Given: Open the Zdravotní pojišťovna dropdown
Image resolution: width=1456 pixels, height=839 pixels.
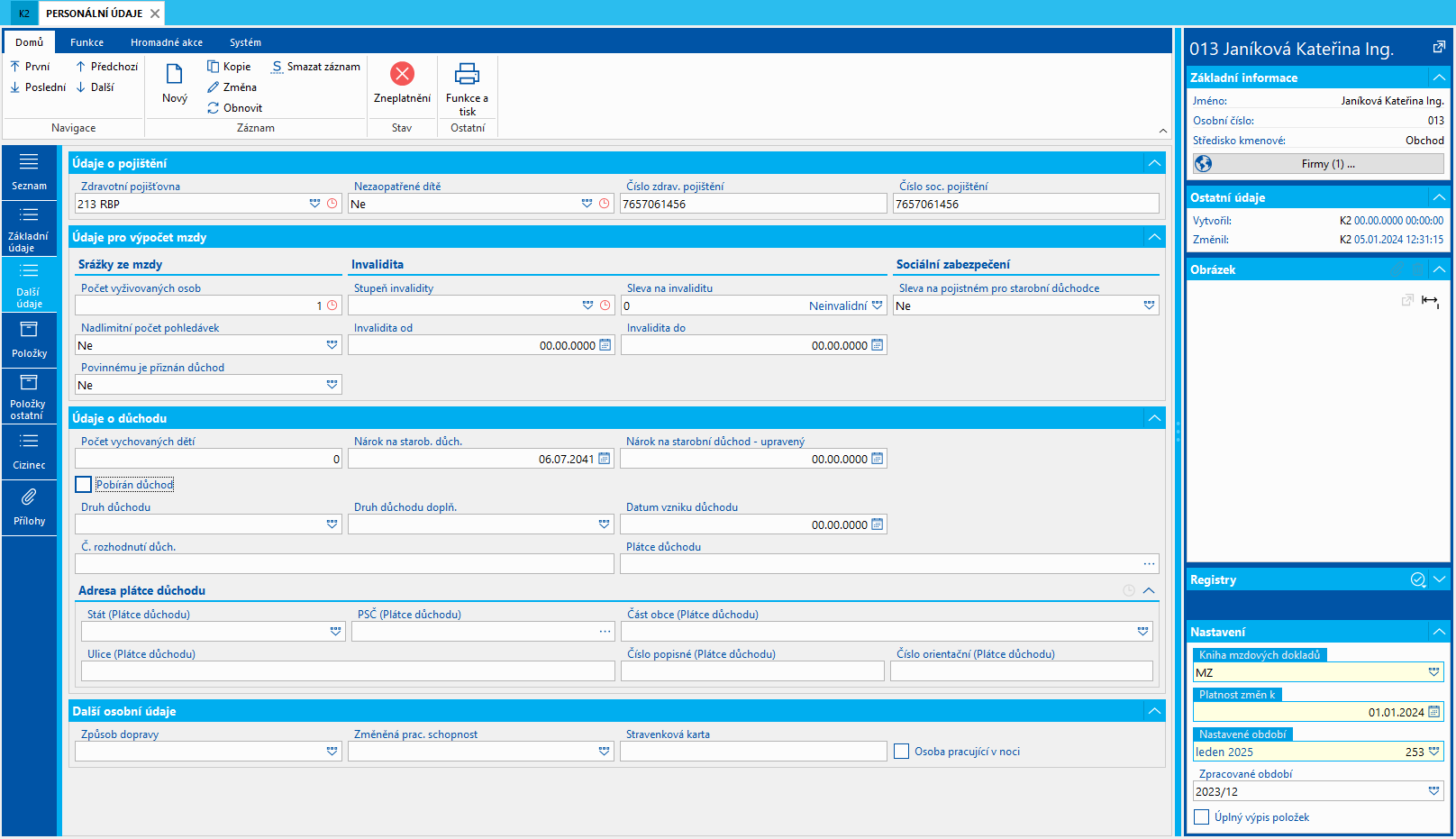Looking at the screenshot, I should (x=314, y=204).
